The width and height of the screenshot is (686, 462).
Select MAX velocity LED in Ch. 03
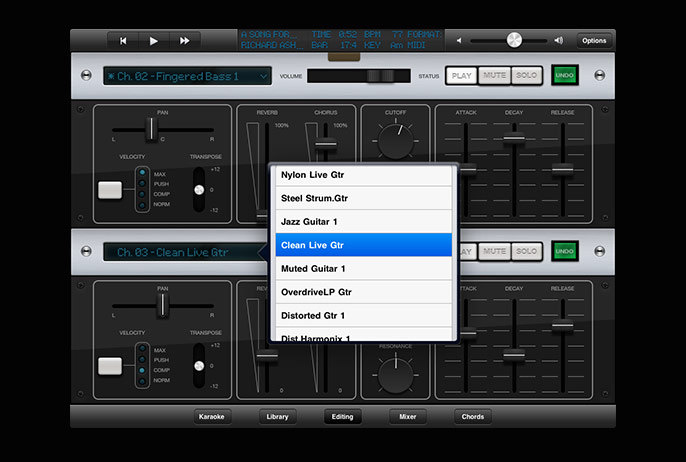[x=142, y=349]
